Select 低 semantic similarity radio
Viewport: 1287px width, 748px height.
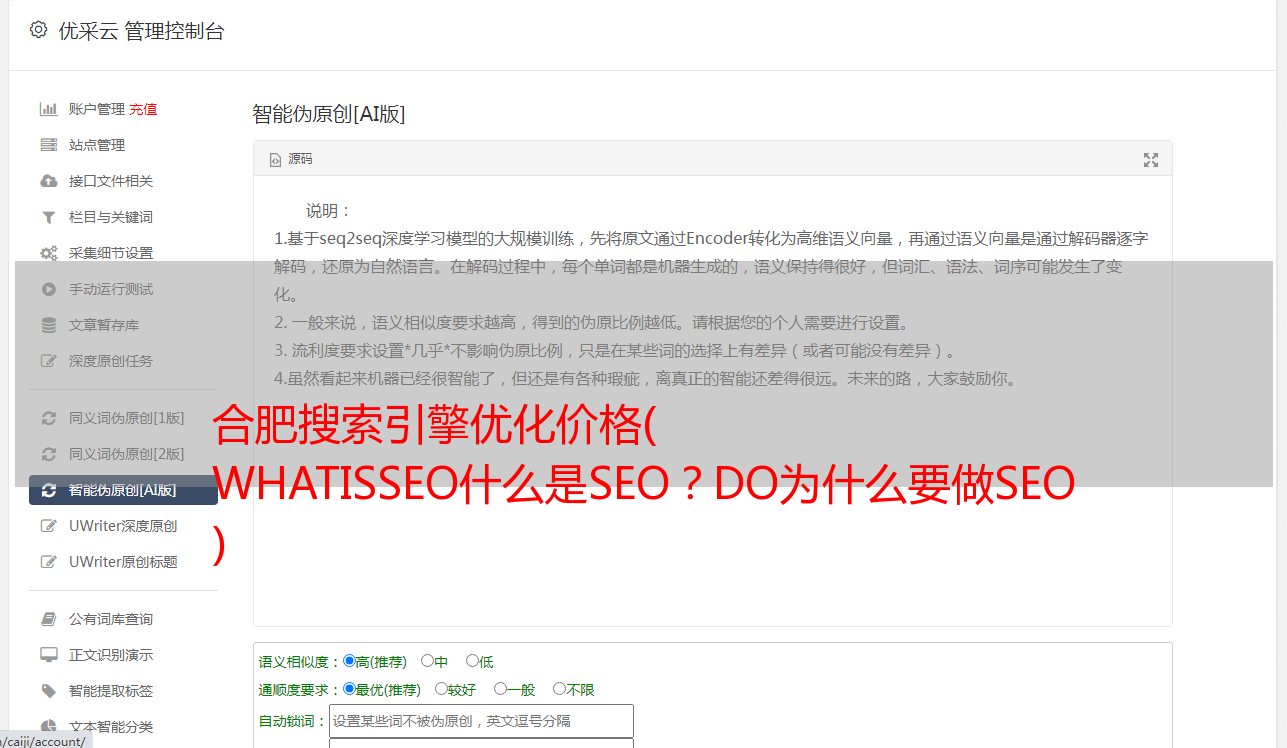pyautogui.click(x=472, y=661)
